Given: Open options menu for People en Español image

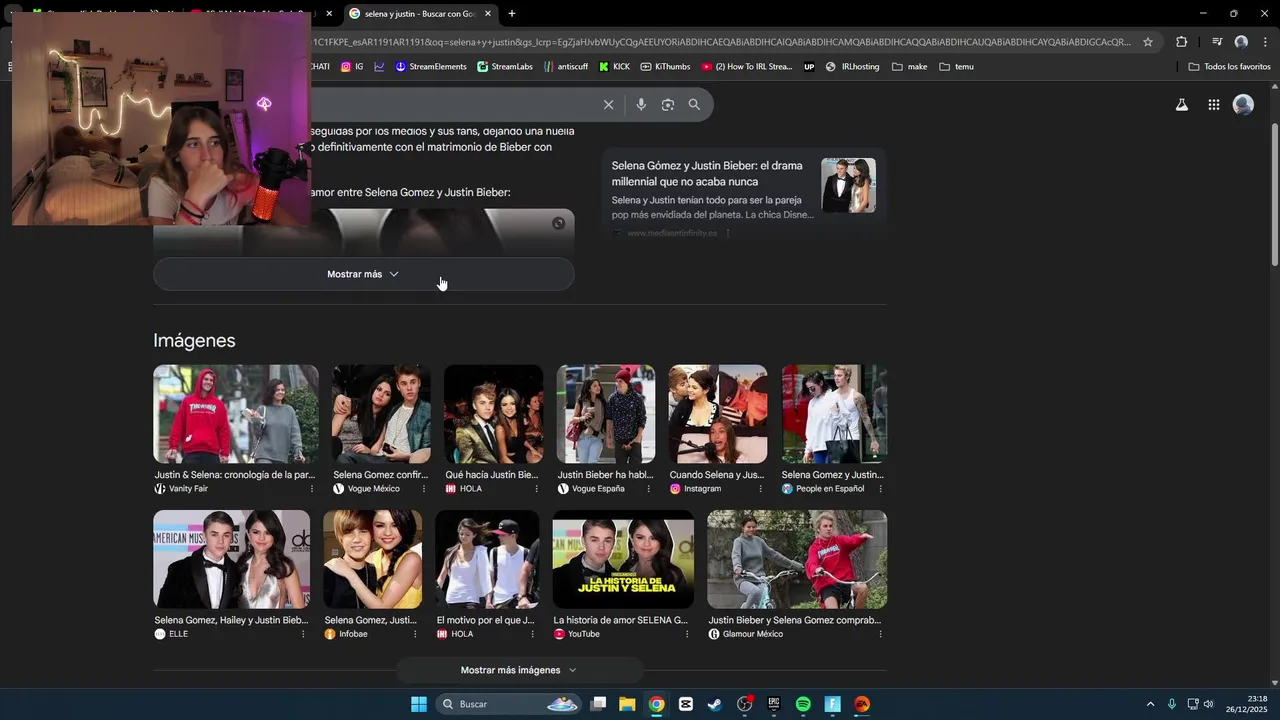Looking at the screenshot, I should (880, 489).
